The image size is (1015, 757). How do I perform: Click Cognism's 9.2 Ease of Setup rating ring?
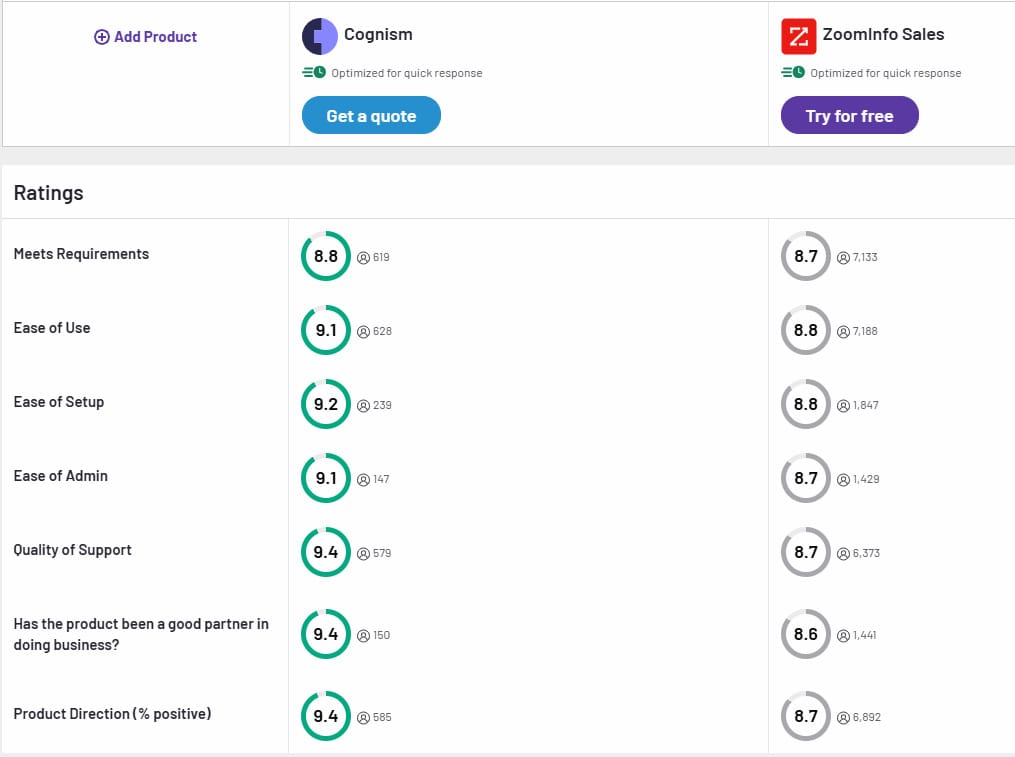[326, 404]
